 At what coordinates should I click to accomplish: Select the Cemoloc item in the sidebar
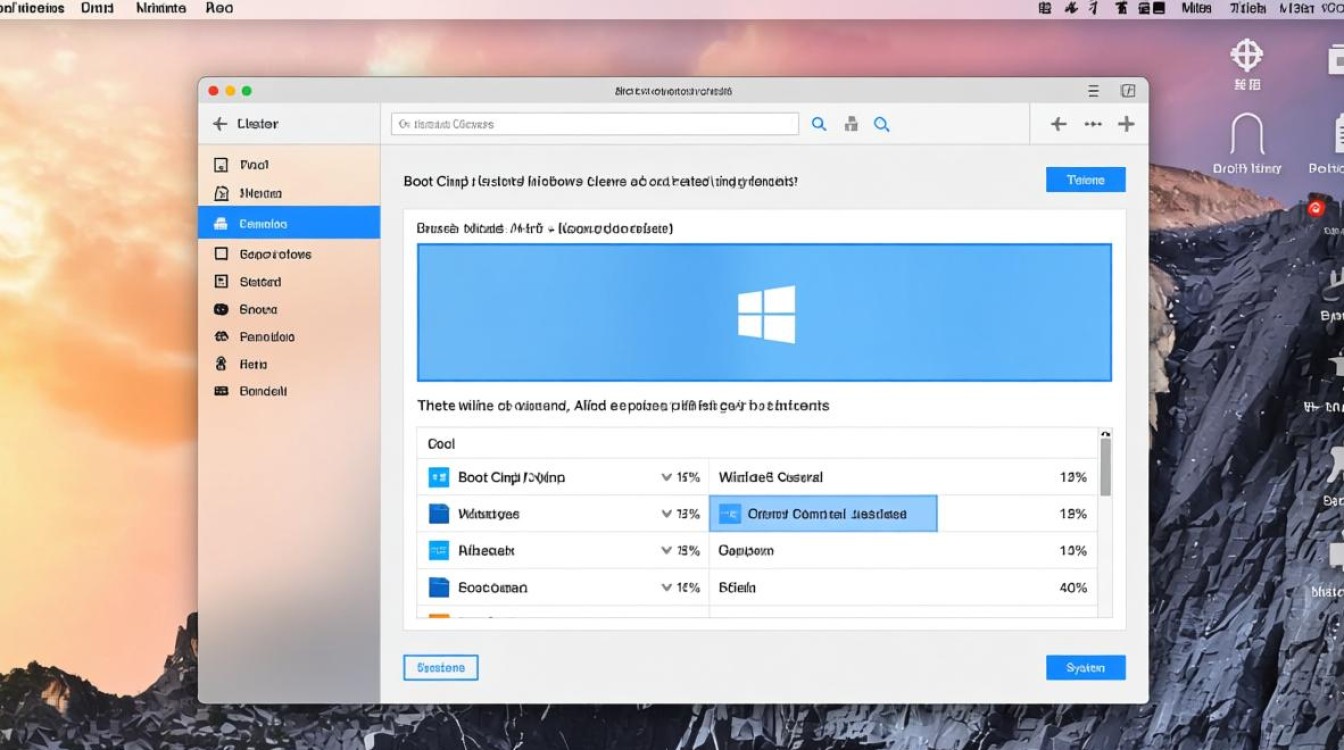(x=265, y=223)
